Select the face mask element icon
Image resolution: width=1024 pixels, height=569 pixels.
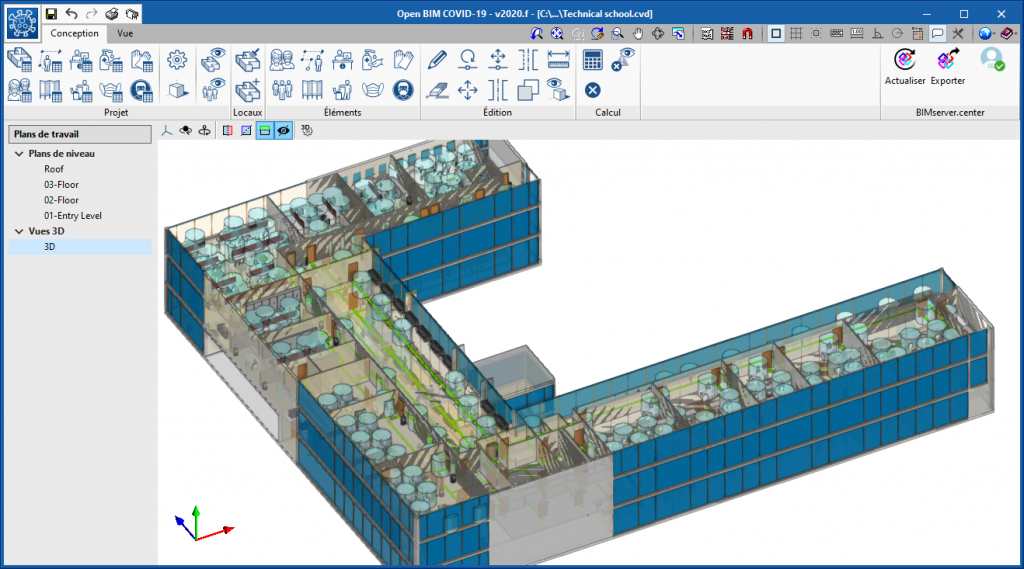[372, 91]
